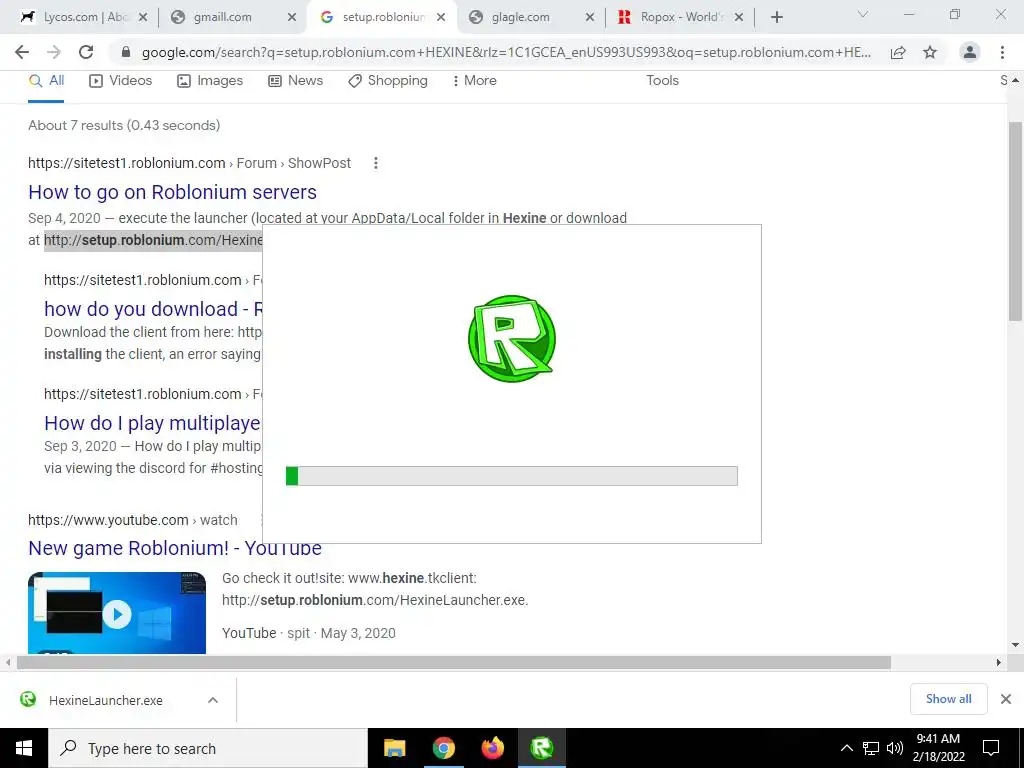
Task: Open 'How to go on Roblonium servers'
Action: [x=172, y=192]
